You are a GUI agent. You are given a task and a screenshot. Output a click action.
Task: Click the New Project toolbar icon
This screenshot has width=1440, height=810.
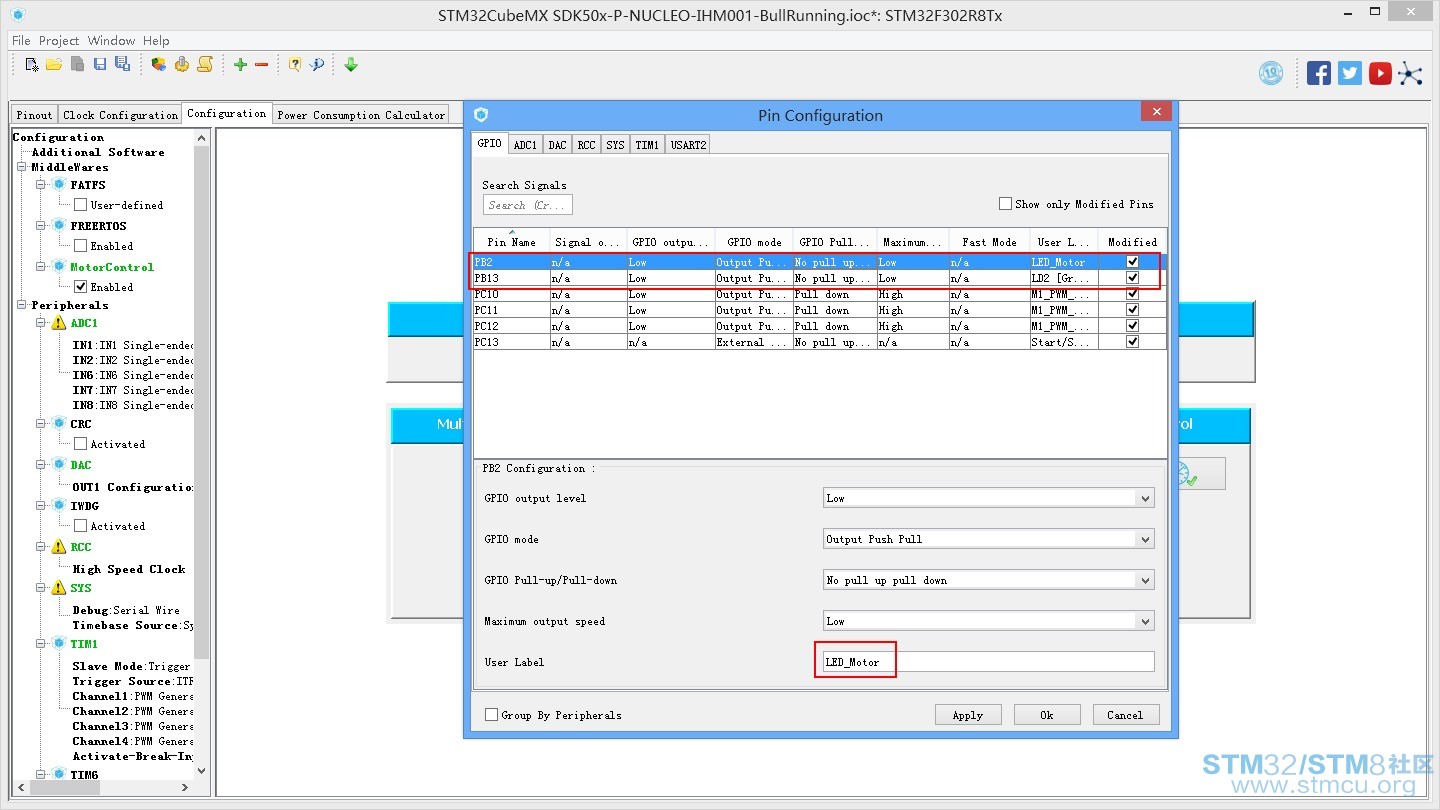point(32,65)
